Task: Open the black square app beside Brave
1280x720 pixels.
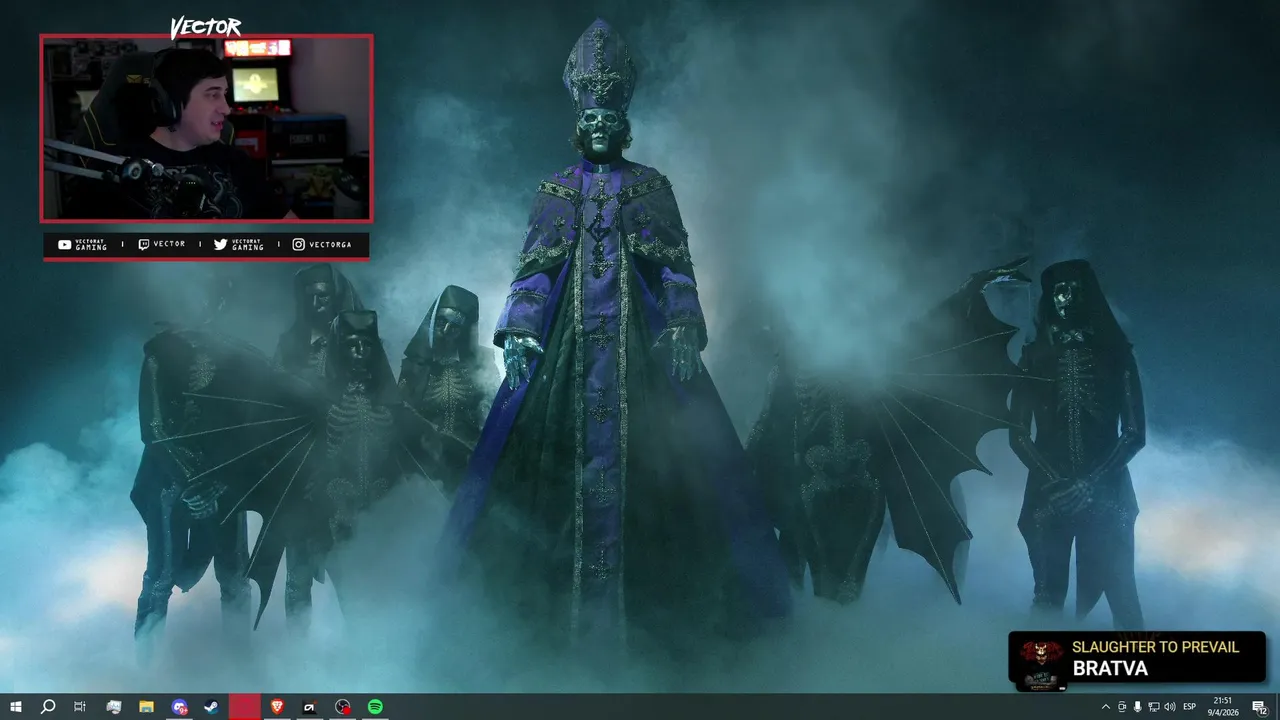Action: pyautogui.click(x=310, y=707)
